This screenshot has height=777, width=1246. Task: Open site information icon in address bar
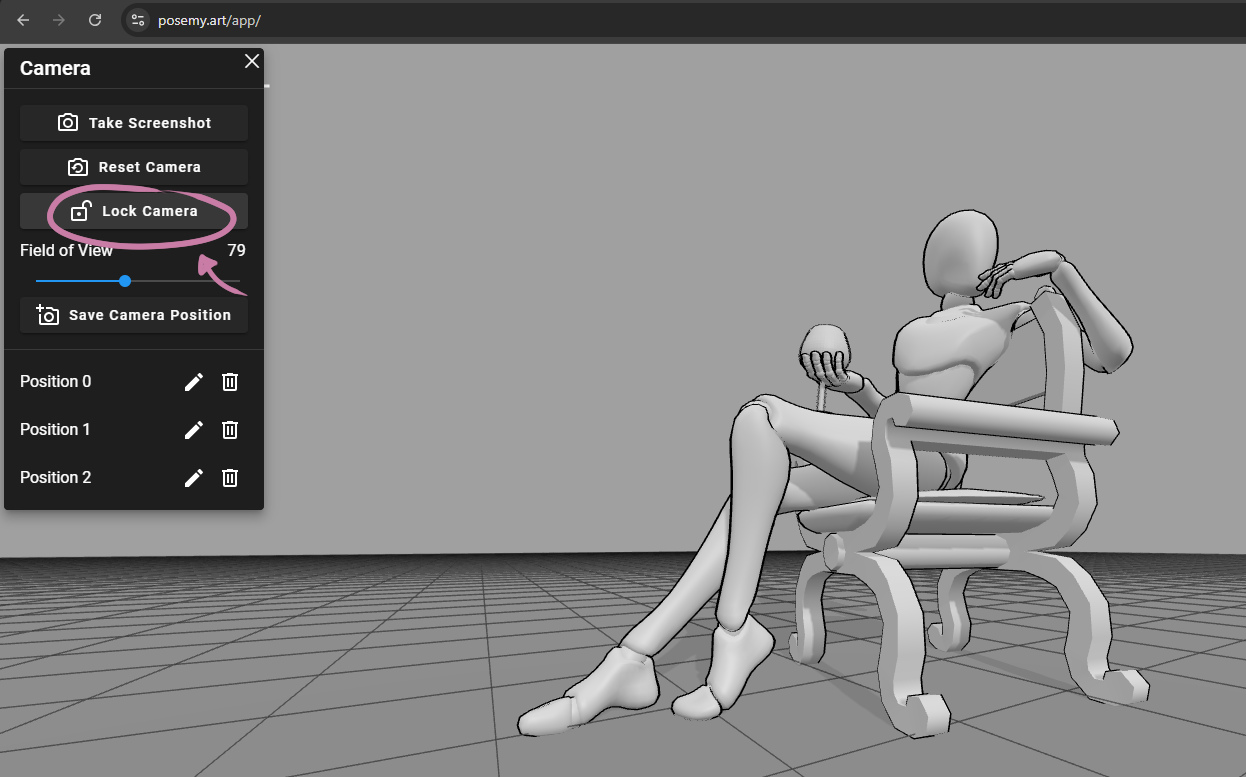pyautogui.click(x=138, y=20)
